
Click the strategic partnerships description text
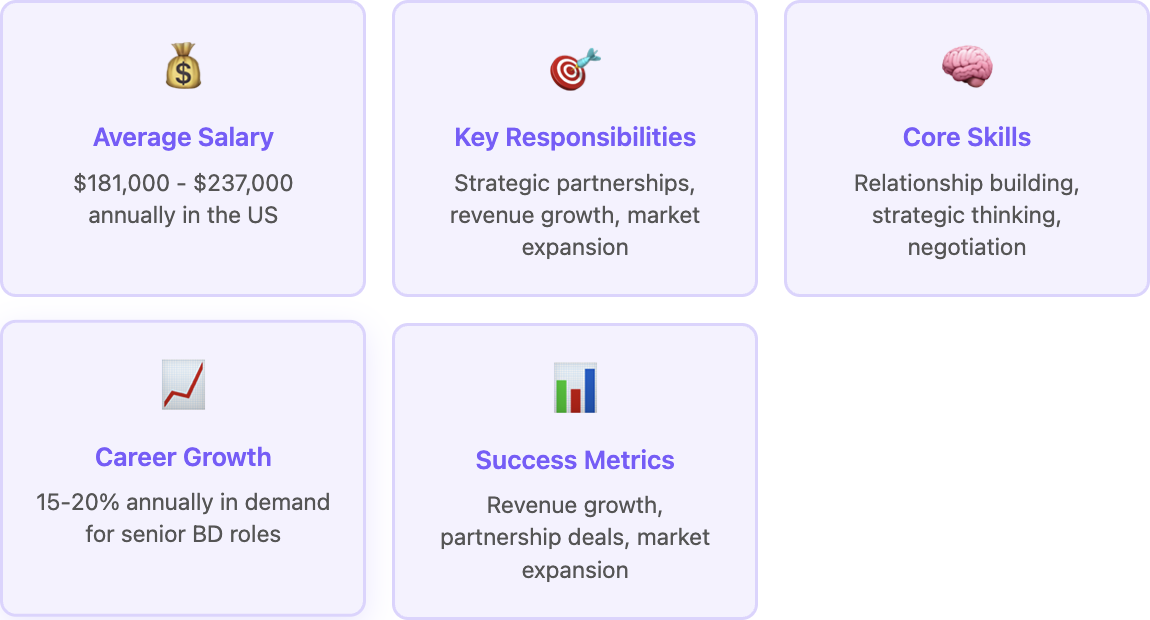click(575, 215)
